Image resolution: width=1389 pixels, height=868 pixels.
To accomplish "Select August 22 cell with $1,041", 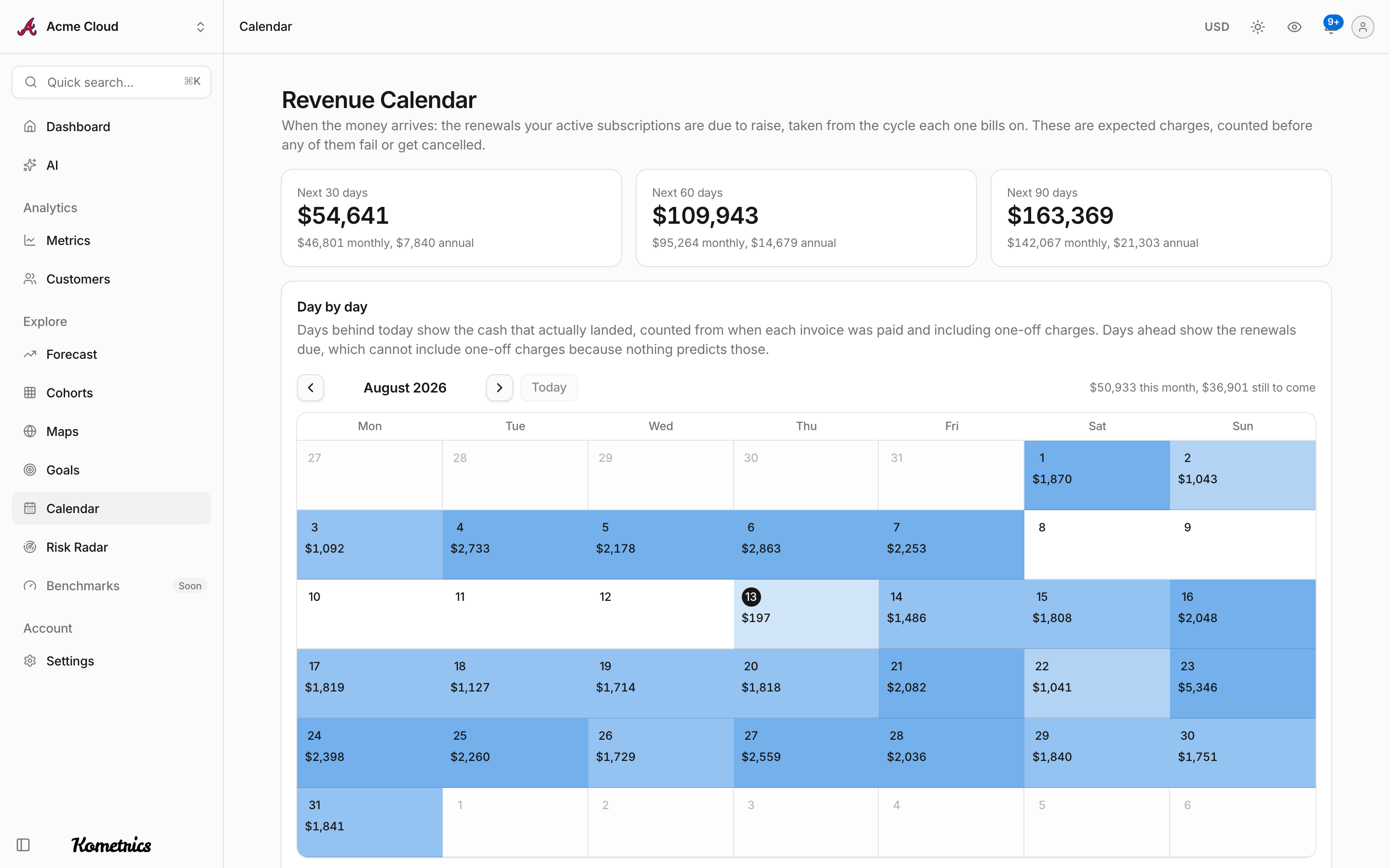I will tap(1097, 684).
